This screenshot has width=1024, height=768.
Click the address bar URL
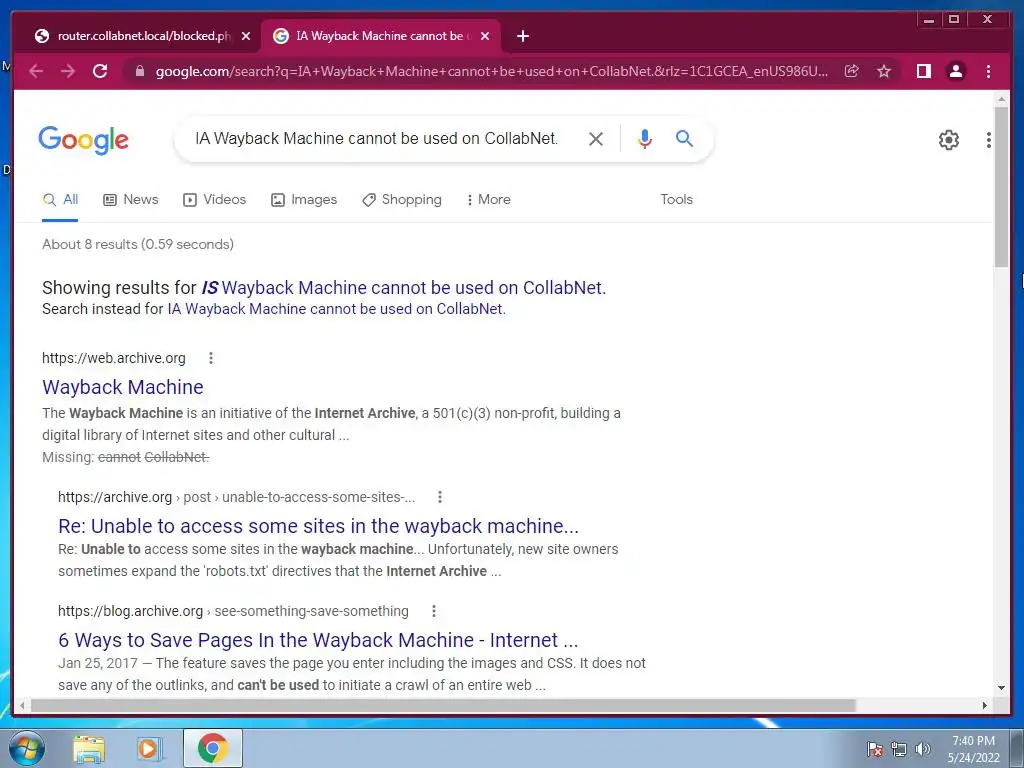pos(491,71)
